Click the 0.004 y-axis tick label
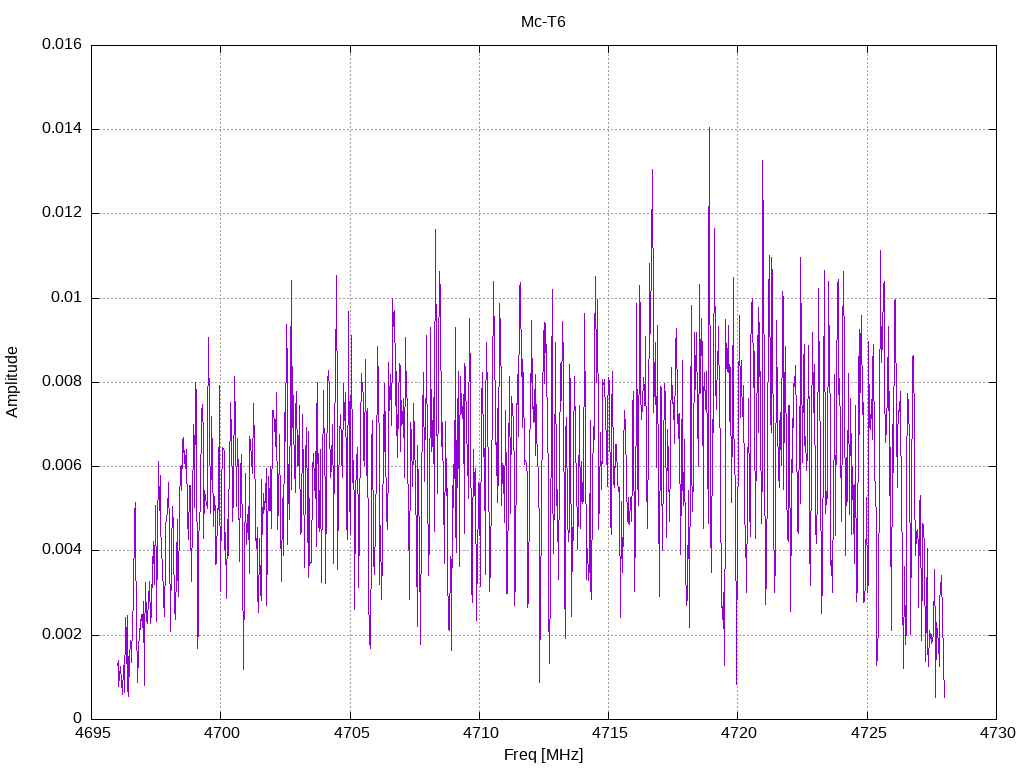 [62, 550]
